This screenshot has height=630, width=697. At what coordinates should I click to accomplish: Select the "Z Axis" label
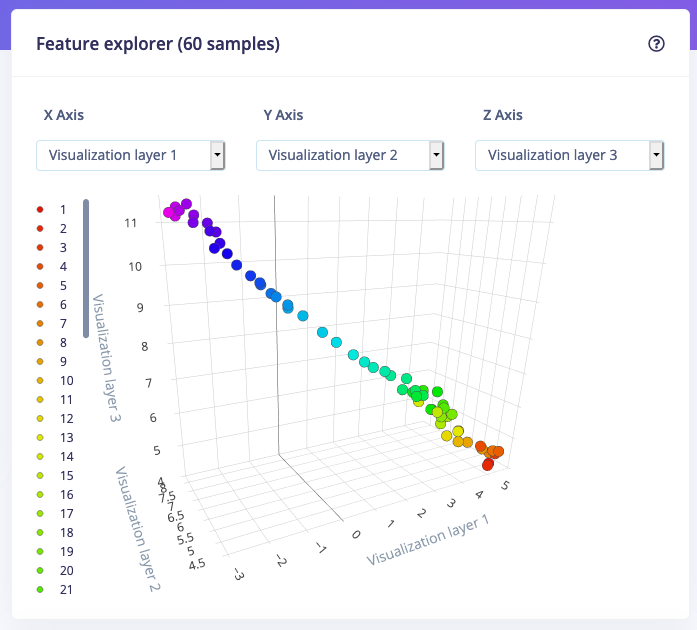503,115
